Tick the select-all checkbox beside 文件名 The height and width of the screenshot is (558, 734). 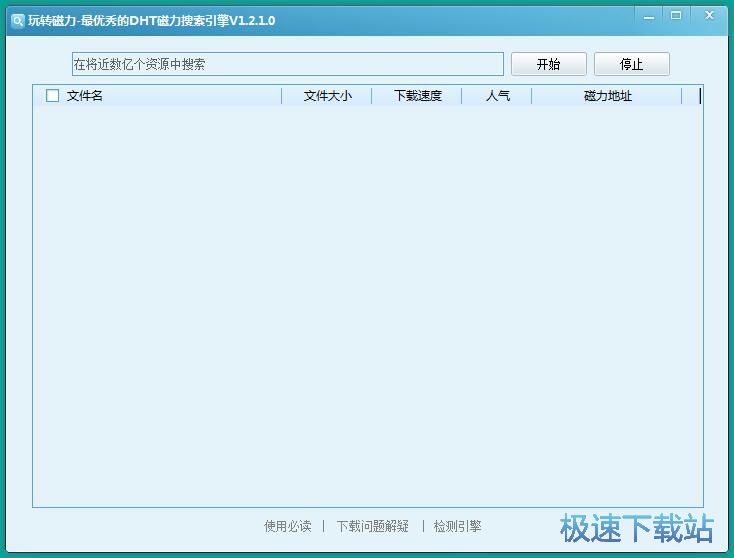pos(52,96)
